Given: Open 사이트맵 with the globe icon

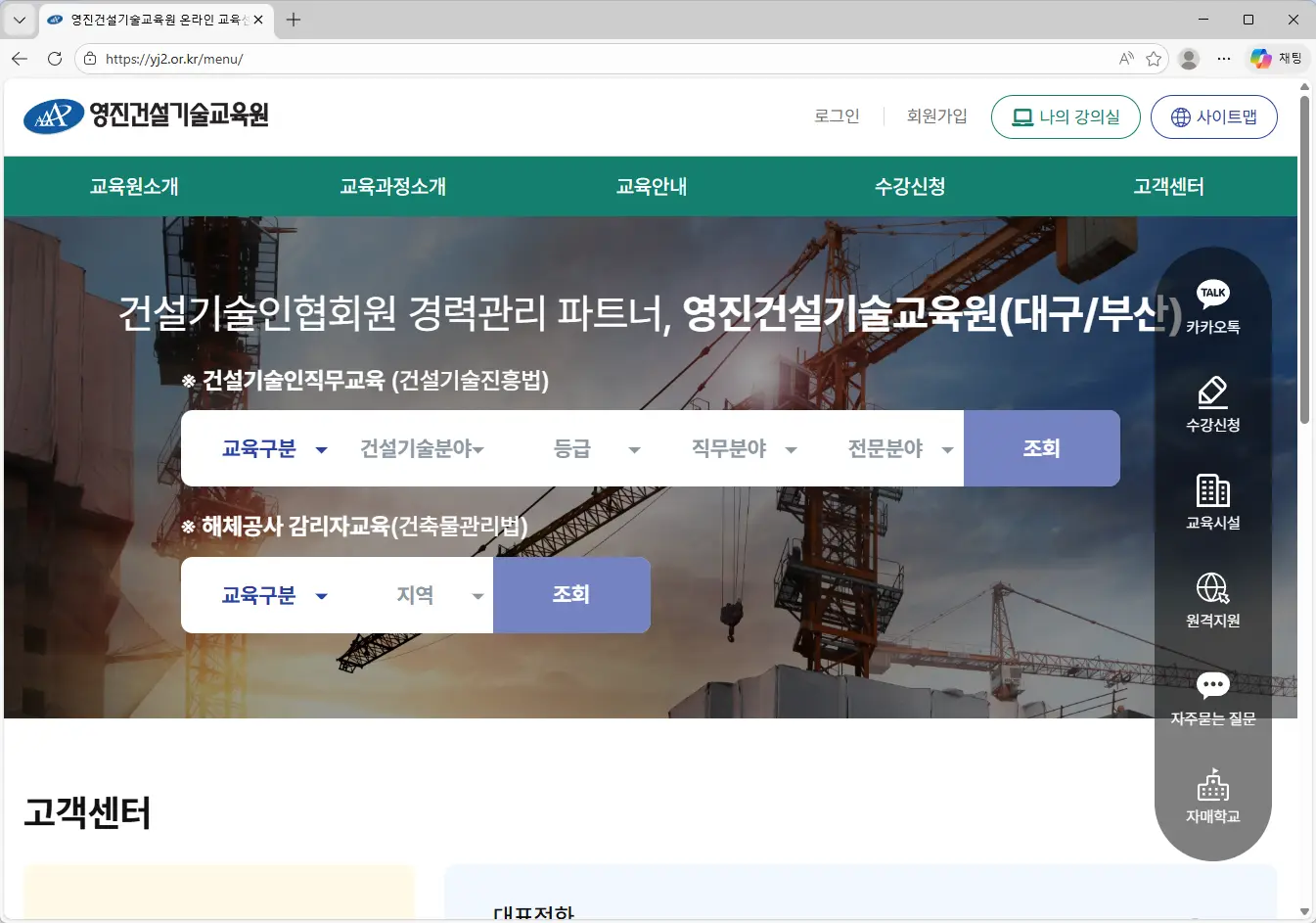Looking at the screenshot, I should pos(1214,115).
